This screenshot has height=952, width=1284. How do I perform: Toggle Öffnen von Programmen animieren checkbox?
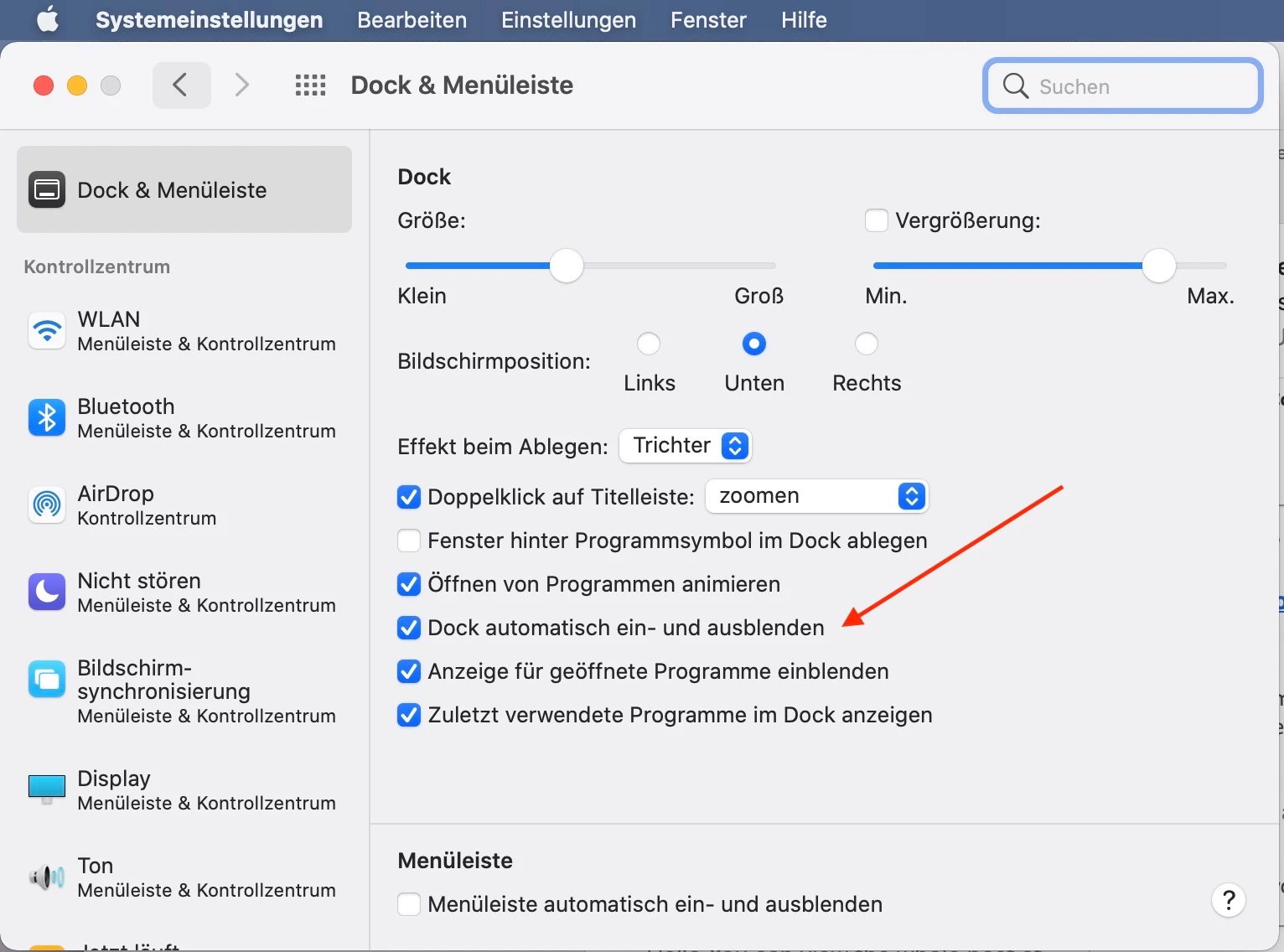[x=409, y=584]
